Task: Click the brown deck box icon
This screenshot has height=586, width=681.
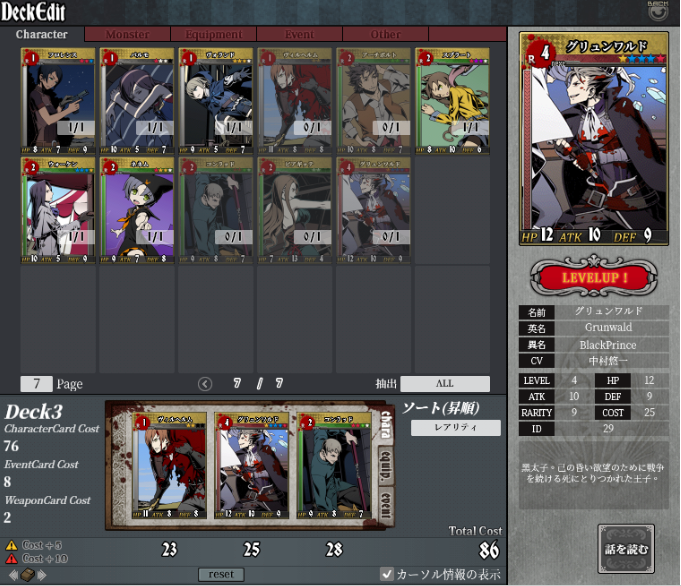Action: coord(28,575)
